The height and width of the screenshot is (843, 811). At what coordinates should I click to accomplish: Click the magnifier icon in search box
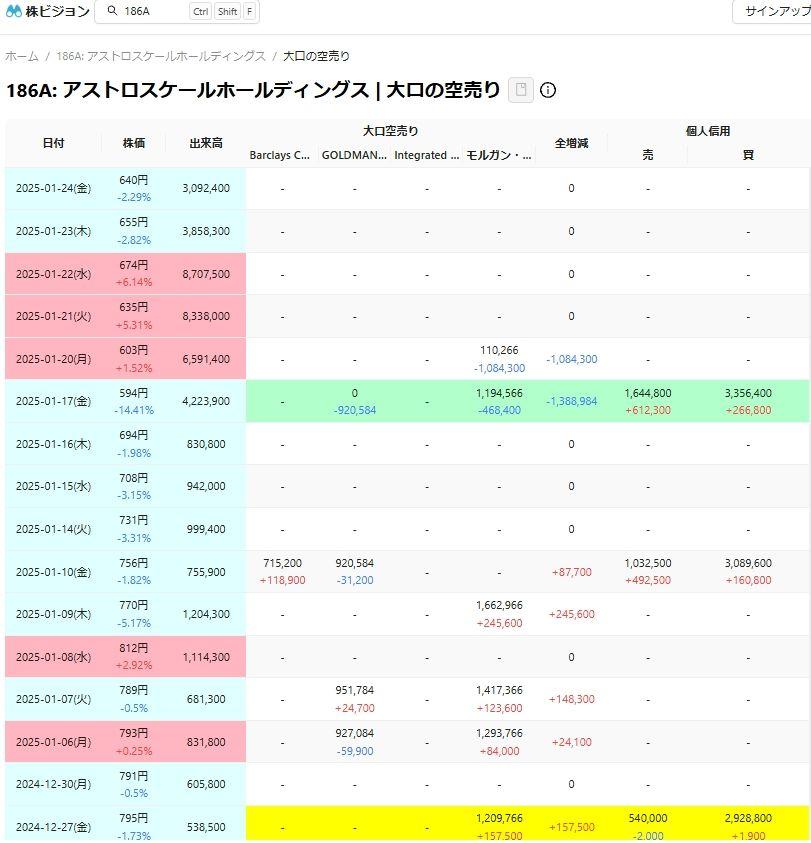coord(111,12)
